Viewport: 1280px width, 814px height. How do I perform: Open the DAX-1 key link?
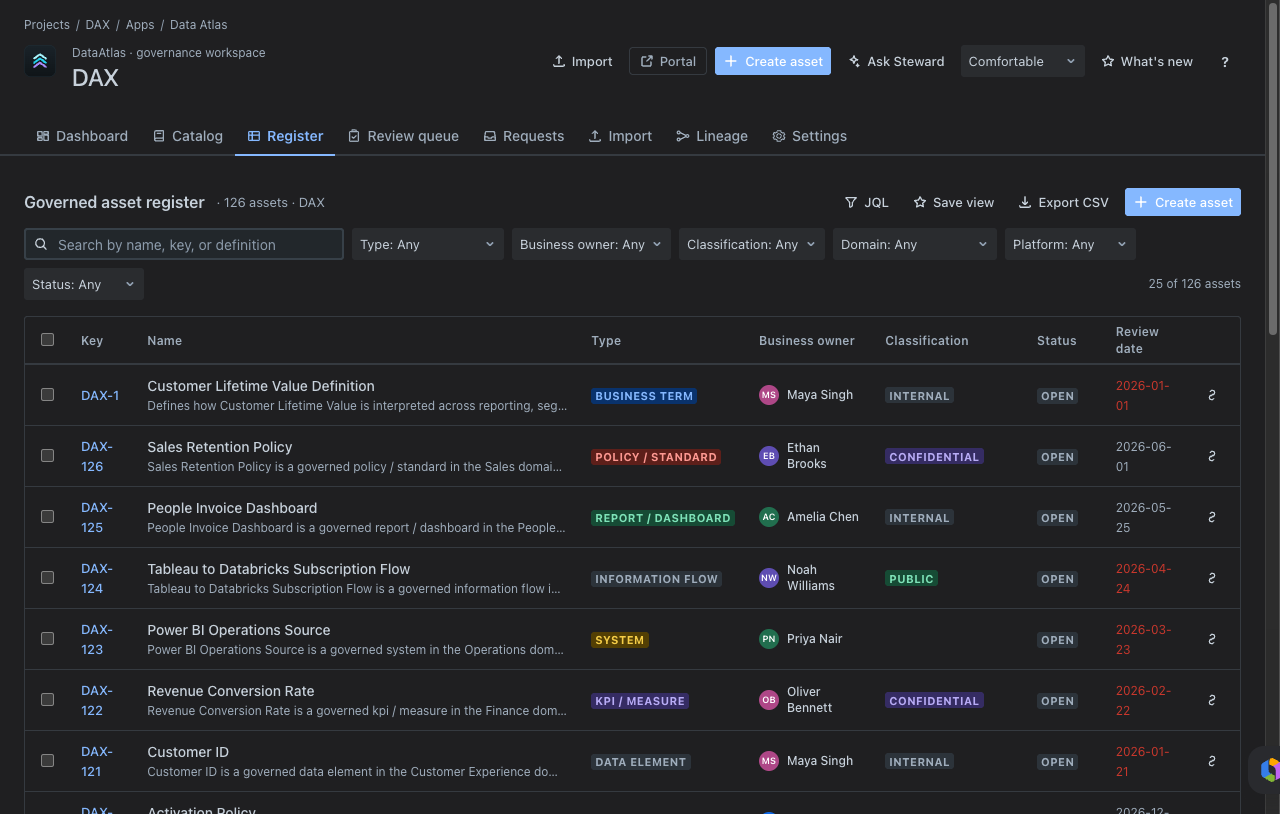tap(100, 395)
